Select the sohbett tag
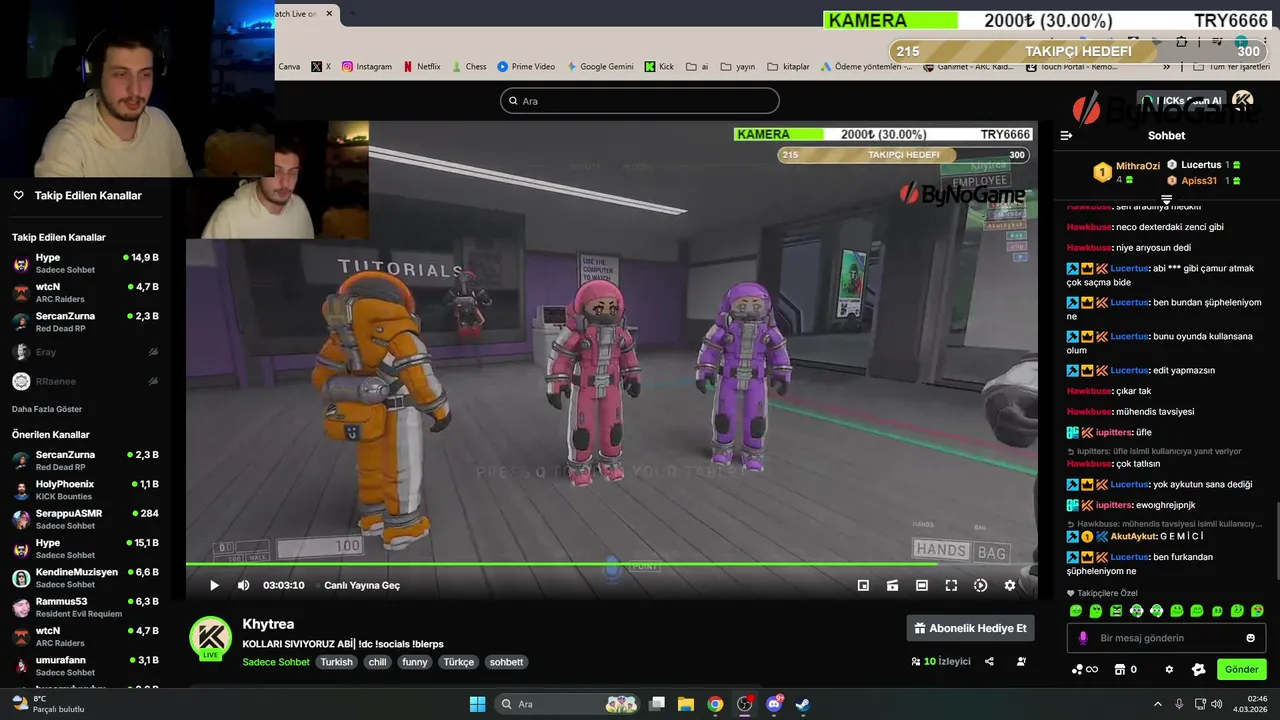Screen dimensions: 1280x720 (x=507, y=662)
